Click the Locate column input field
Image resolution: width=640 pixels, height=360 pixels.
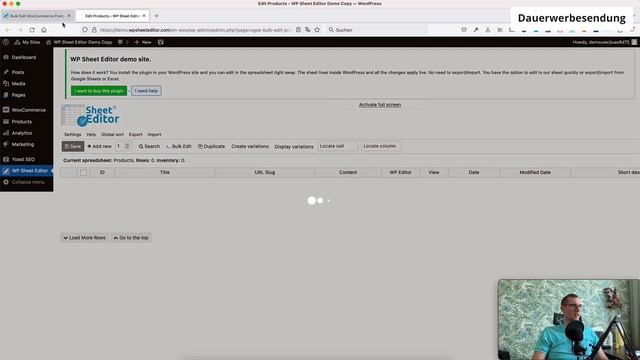point(381,146)
